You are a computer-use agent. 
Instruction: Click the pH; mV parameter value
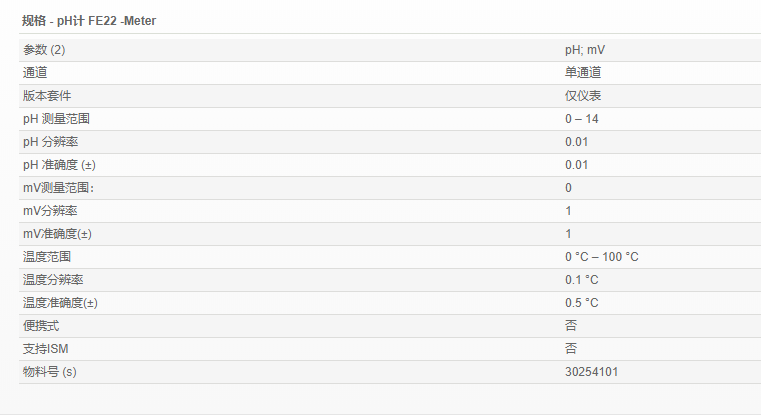point(585,50)
